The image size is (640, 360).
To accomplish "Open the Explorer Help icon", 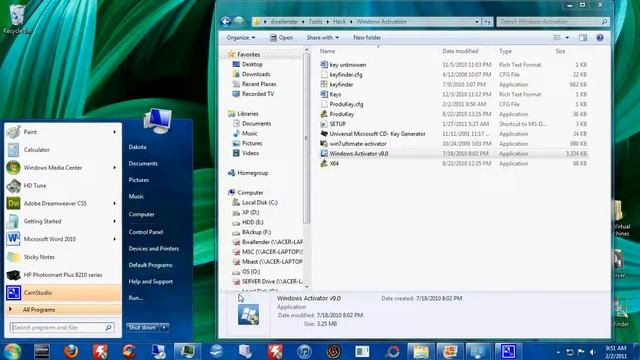I will click(x=600, y=38).
